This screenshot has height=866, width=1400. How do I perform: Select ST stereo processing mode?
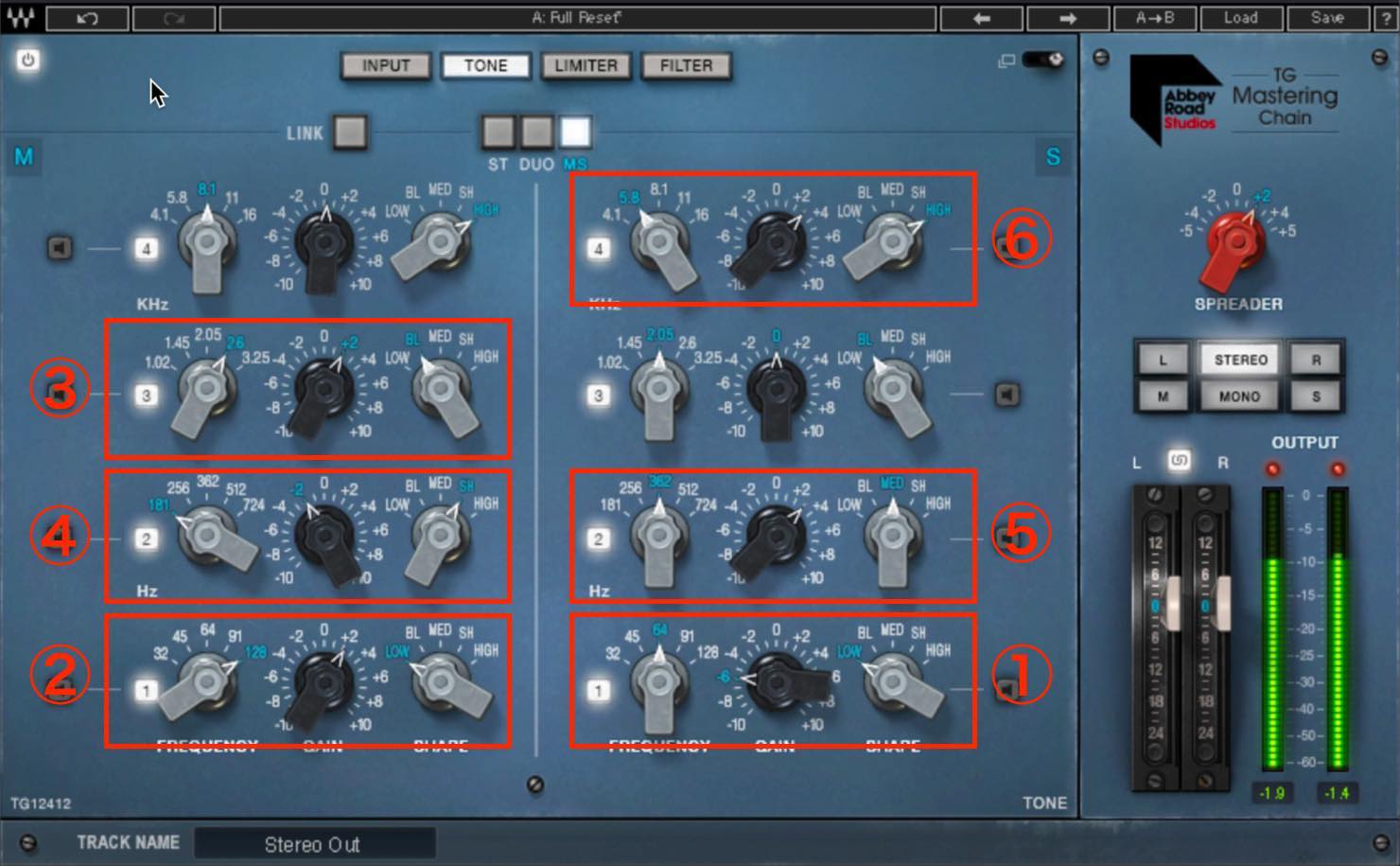tap(499, 133)
